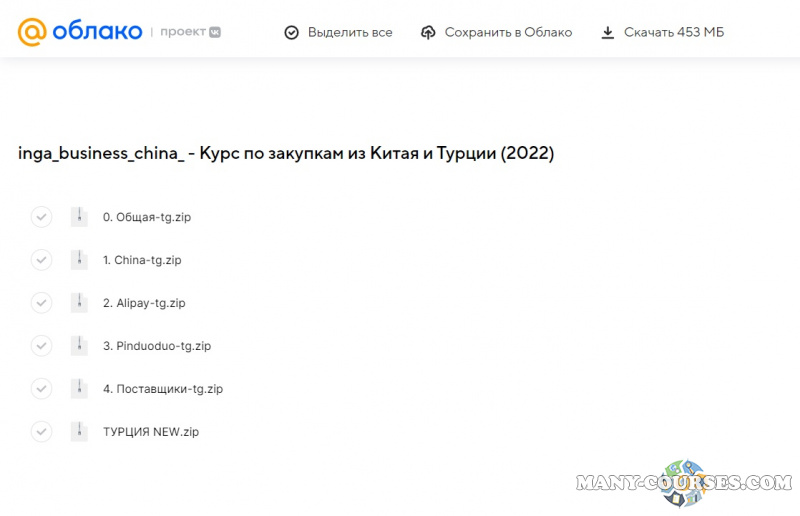The width and height of the screenshot is (800, 516).
Task: Tick the checkbox for 0. Общая-tg.zip
Action: point(41,217)
